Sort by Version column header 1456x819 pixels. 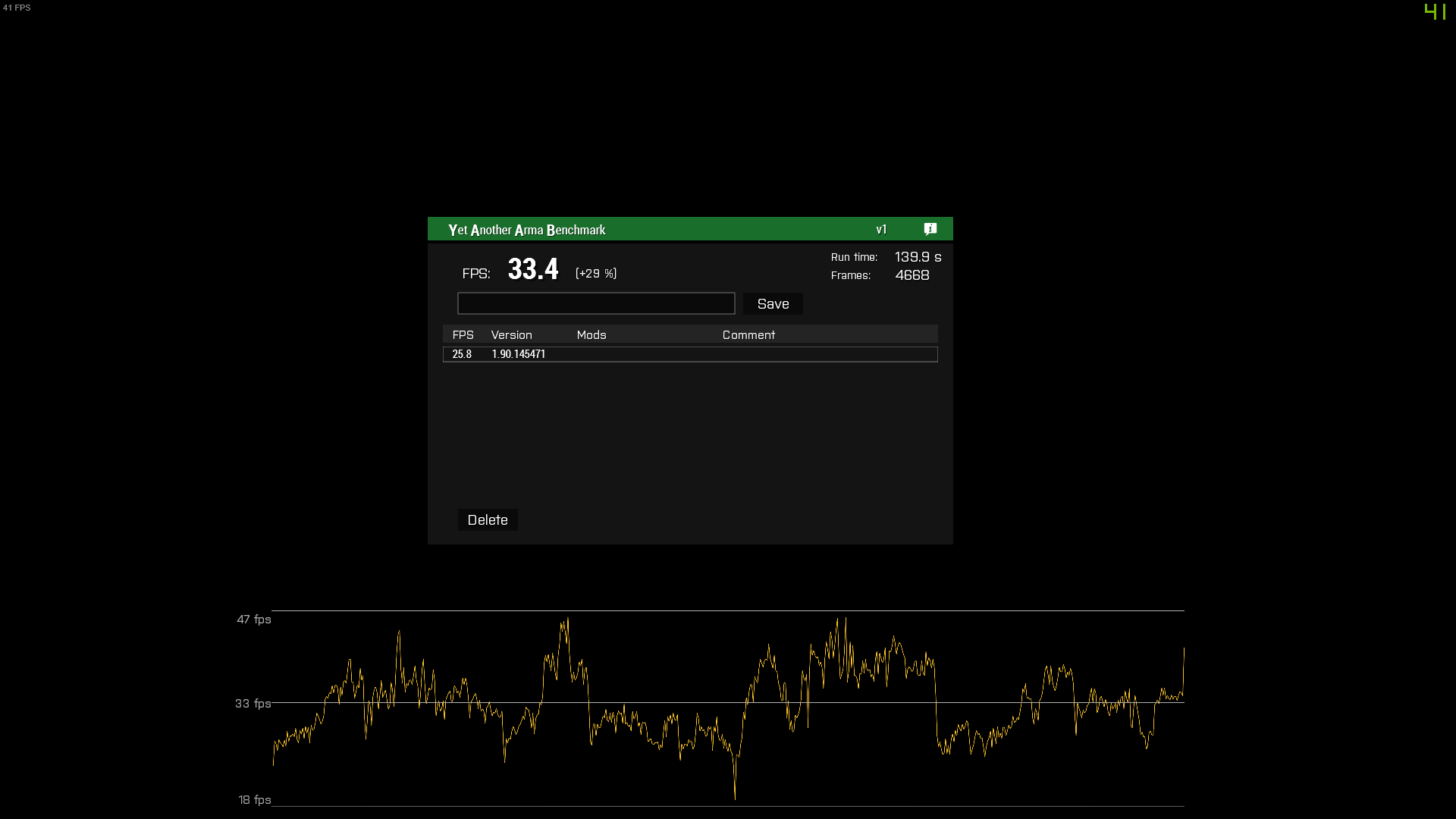click(511, 334)
